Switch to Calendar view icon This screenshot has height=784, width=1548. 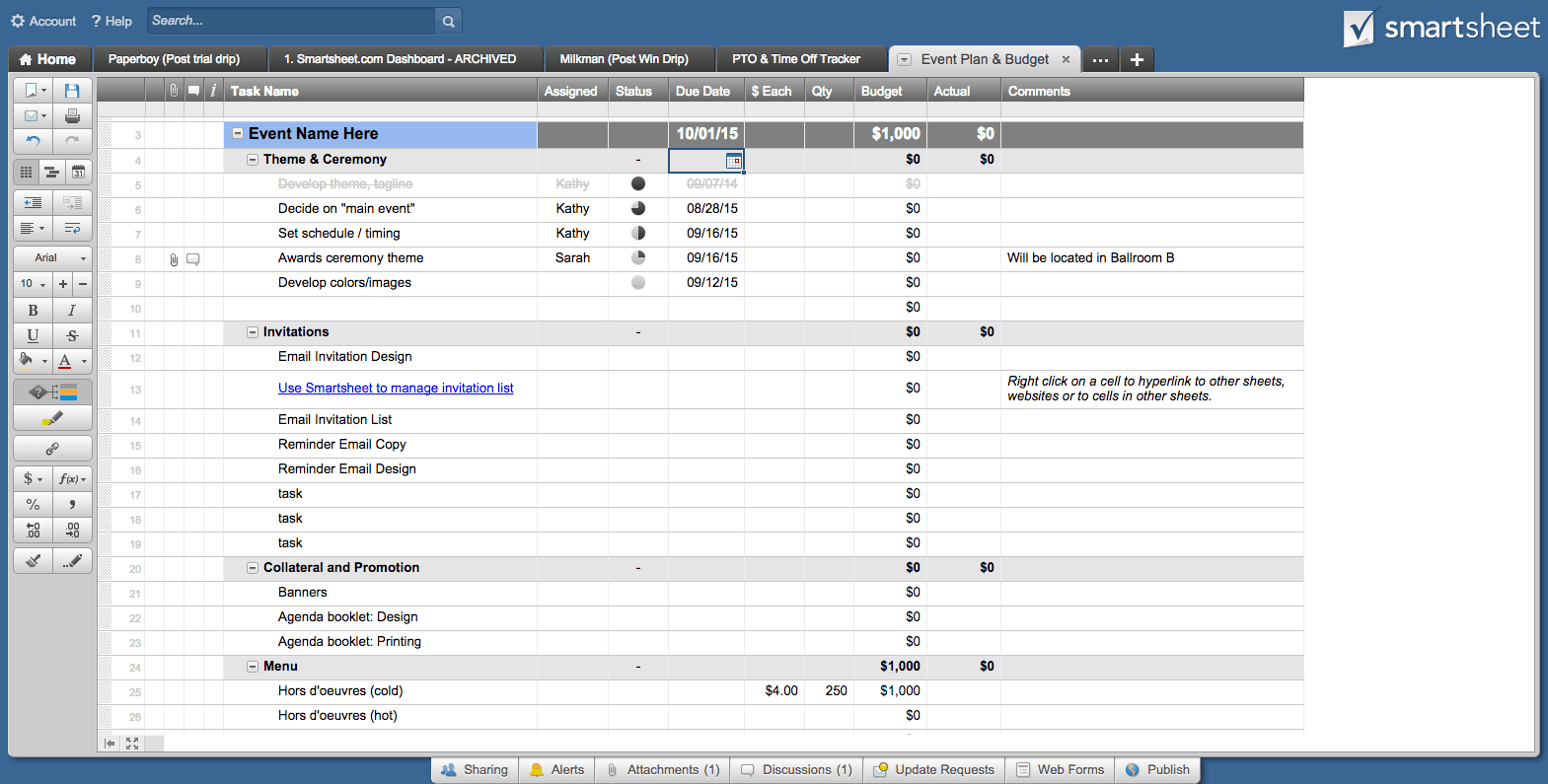[x=78, y=172]
